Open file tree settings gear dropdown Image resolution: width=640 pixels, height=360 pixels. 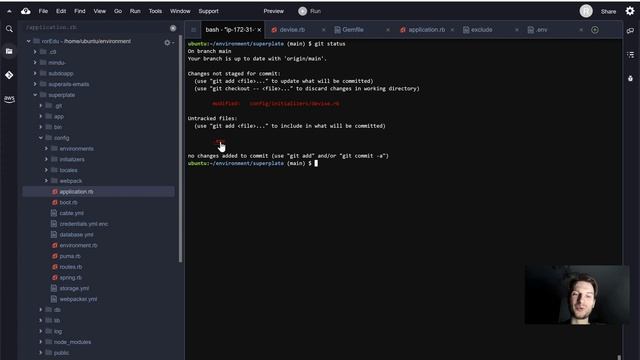(168, 42)
